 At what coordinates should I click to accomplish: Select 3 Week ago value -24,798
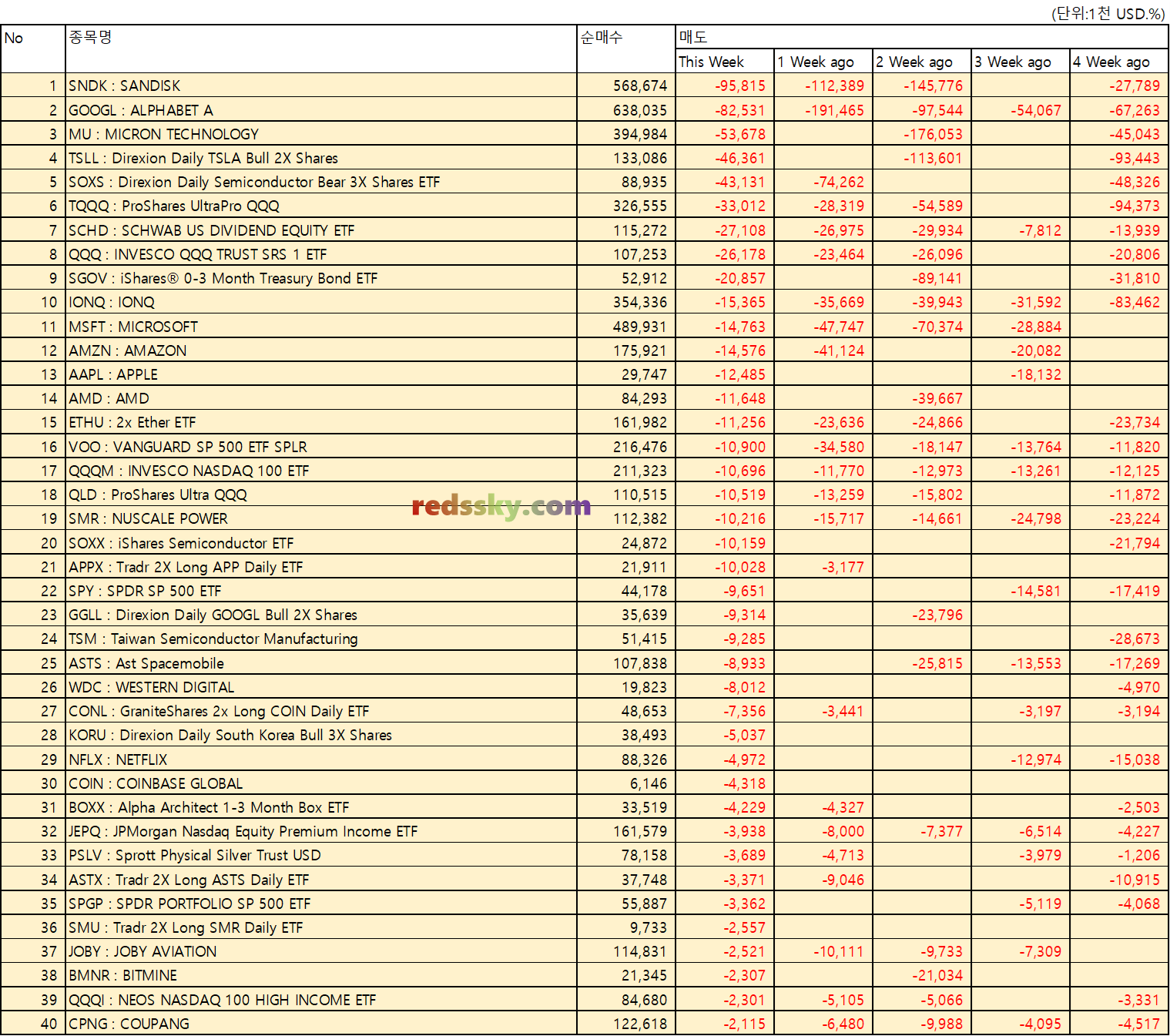(1036, 518)
